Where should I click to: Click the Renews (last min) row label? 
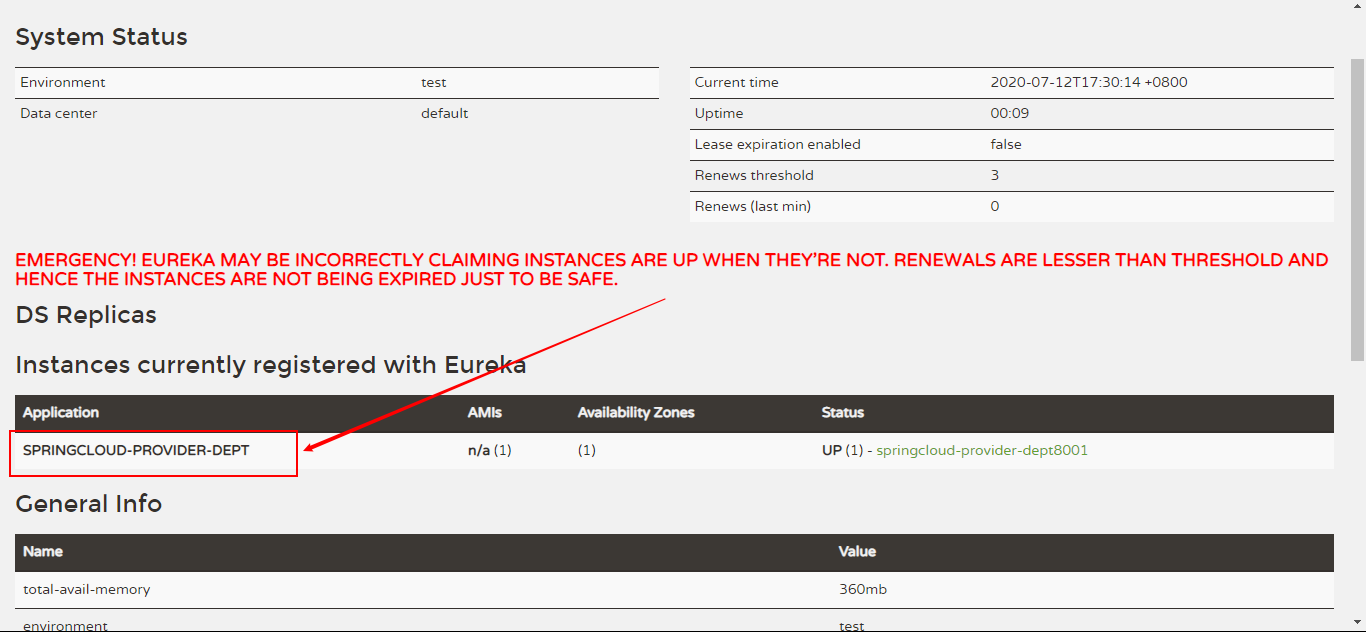[x=752, y=206]
